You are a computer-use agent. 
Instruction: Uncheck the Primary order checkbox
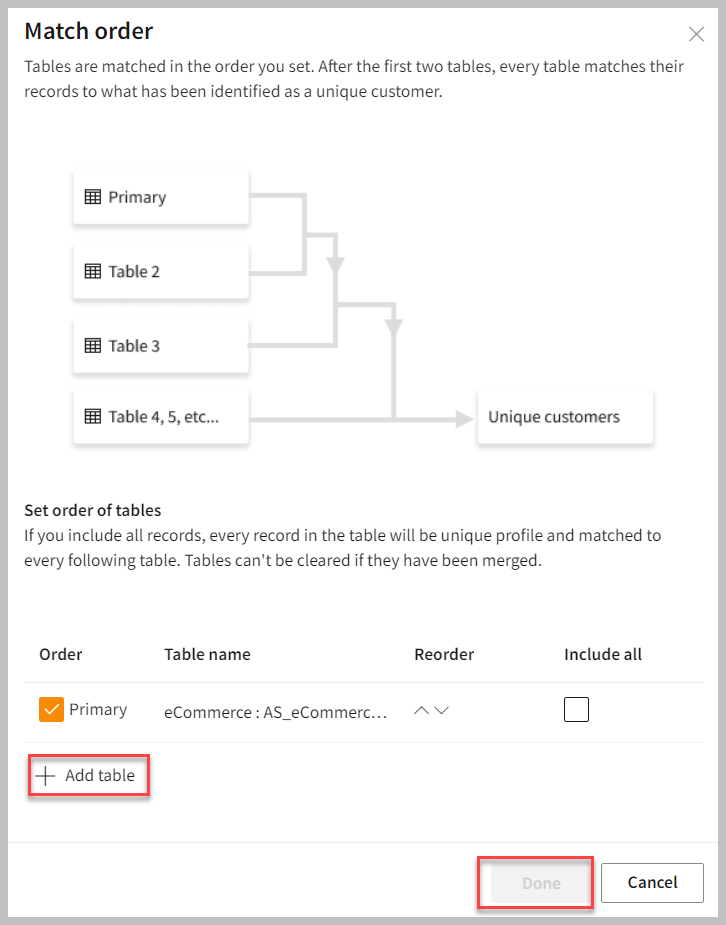(x=51, y=710)
